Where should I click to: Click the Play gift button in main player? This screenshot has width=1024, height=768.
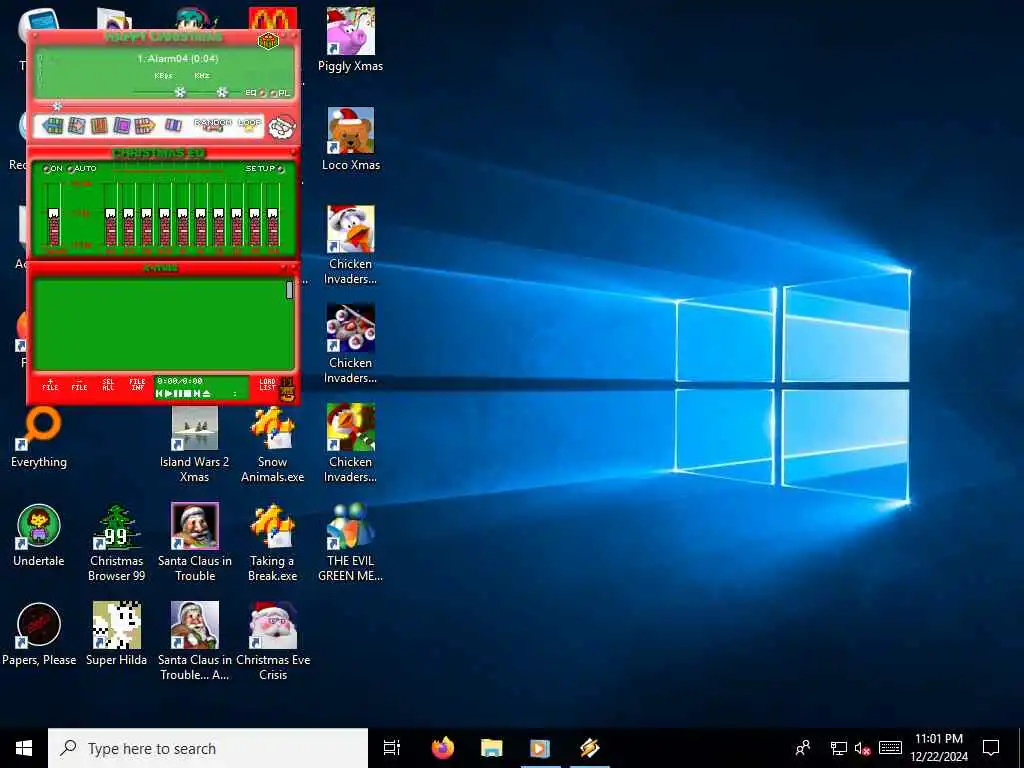(76, 125)
